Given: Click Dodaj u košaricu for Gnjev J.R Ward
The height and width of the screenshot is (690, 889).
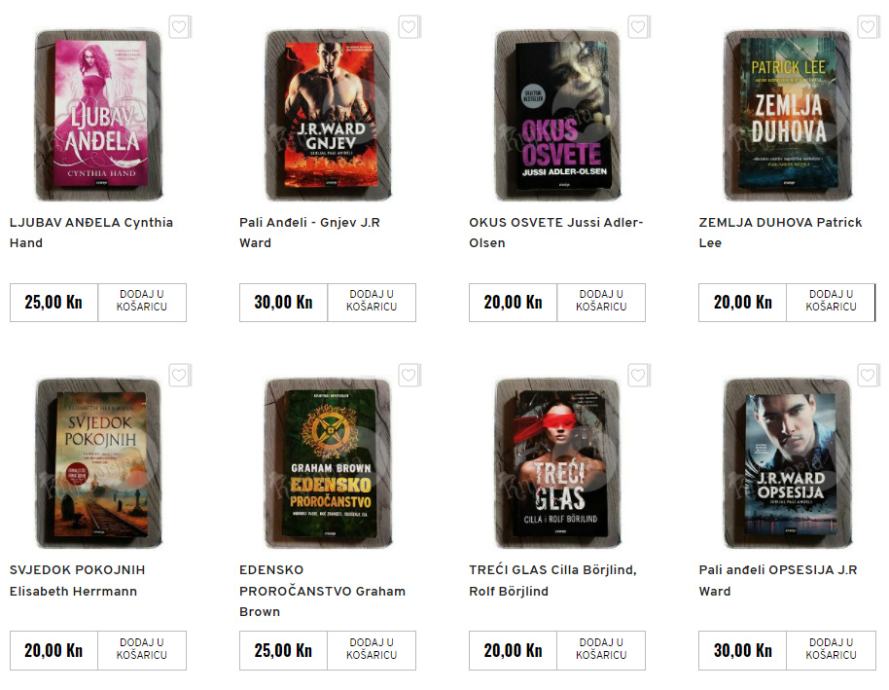Looking at the screenshot, I should [371, 302].
